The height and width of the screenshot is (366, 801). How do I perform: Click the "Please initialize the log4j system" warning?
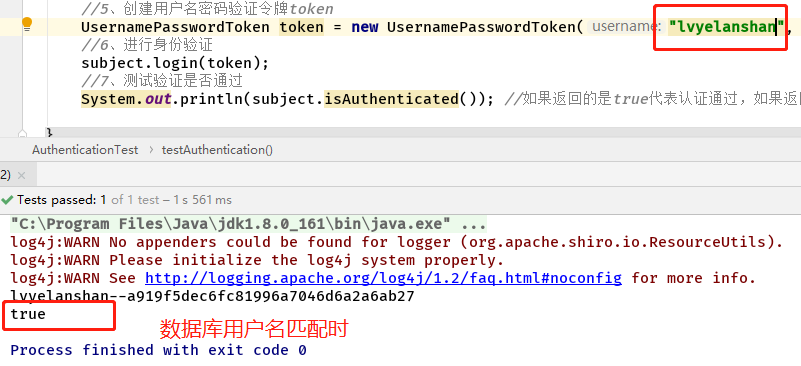tap(257, 260)
